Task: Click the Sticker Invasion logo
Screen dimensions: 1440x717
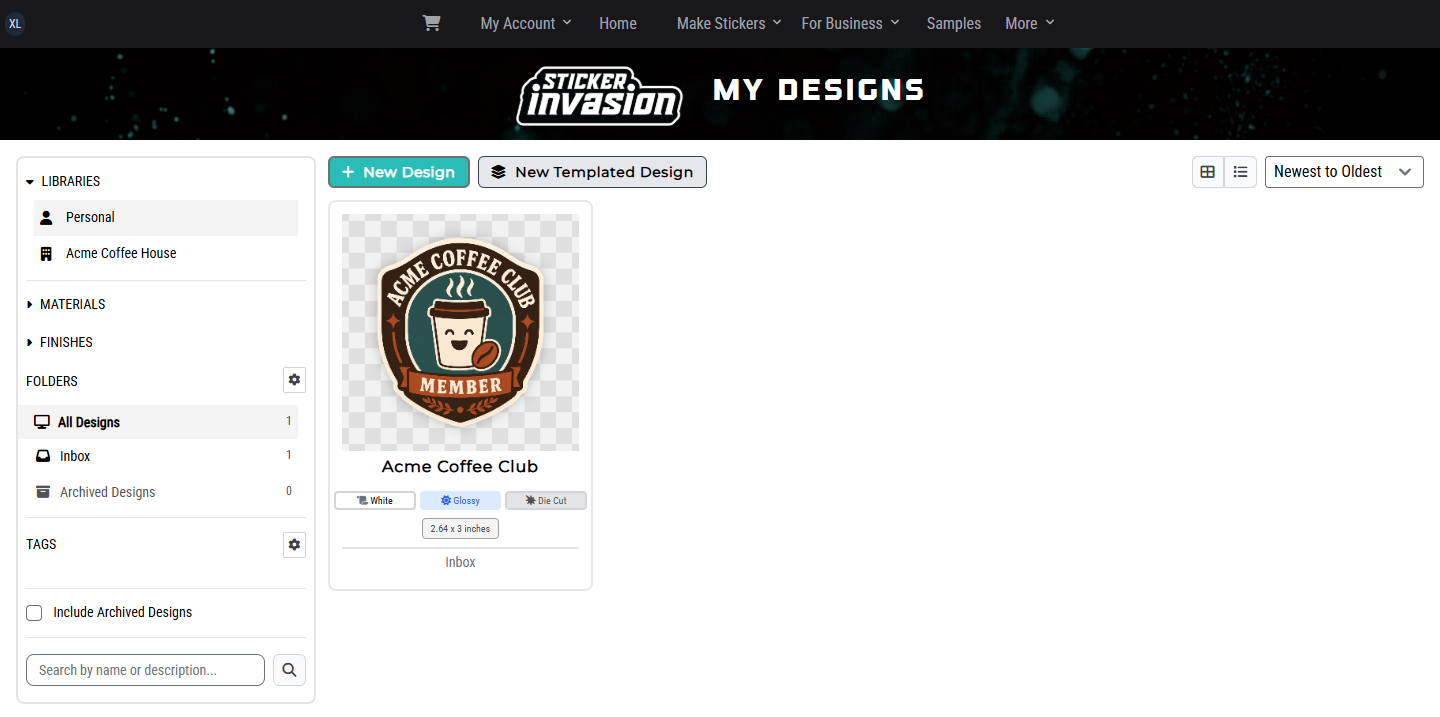Action: (x=599, y=96)
